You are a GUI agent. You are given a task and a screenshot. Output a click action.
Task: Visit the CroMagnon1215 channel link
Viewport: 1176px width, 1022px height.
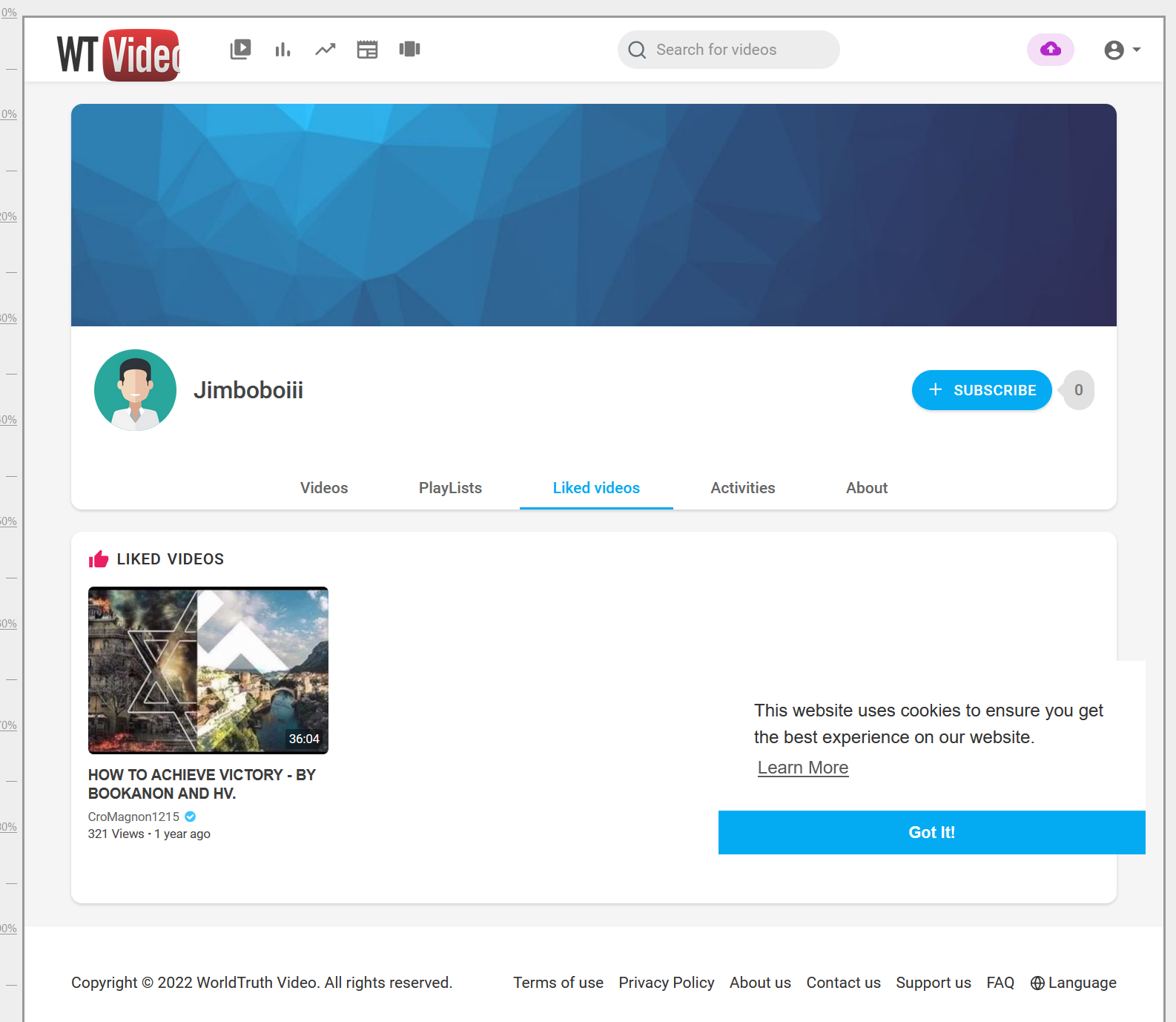pyautogui.click(x=133, y=817)
